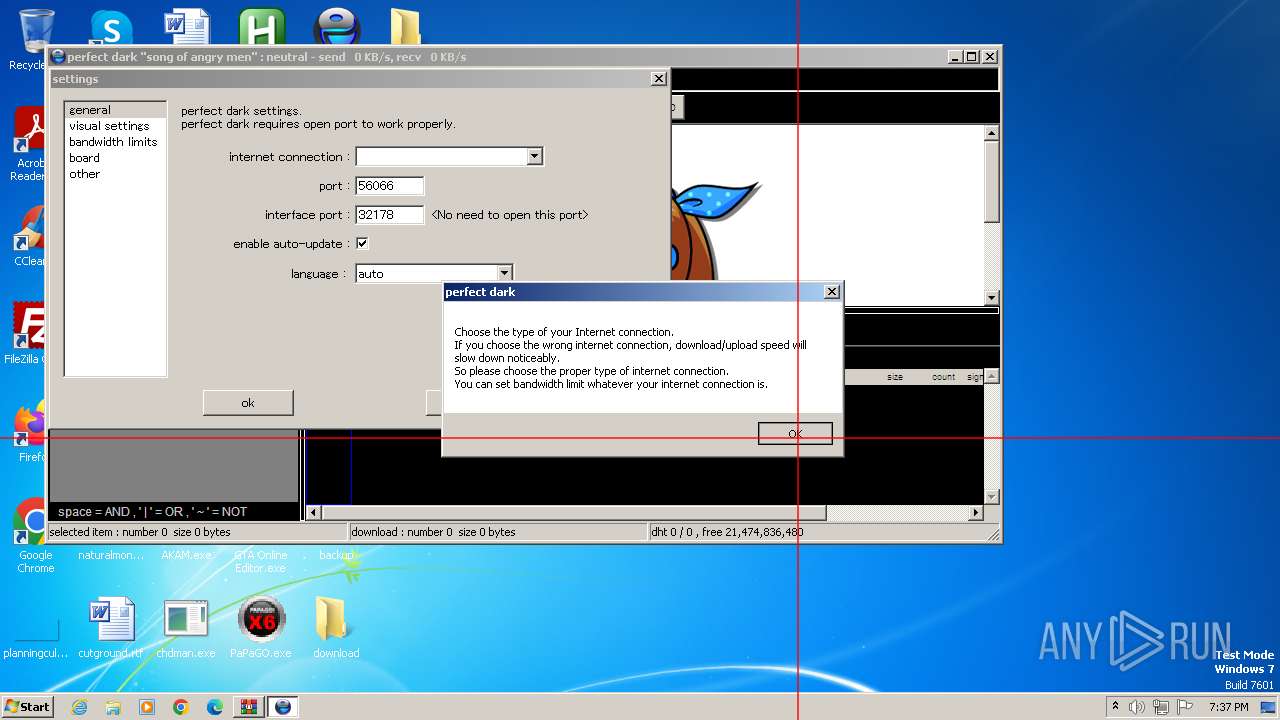
Task: Click the size column header
Action: (x=894, y=377)
